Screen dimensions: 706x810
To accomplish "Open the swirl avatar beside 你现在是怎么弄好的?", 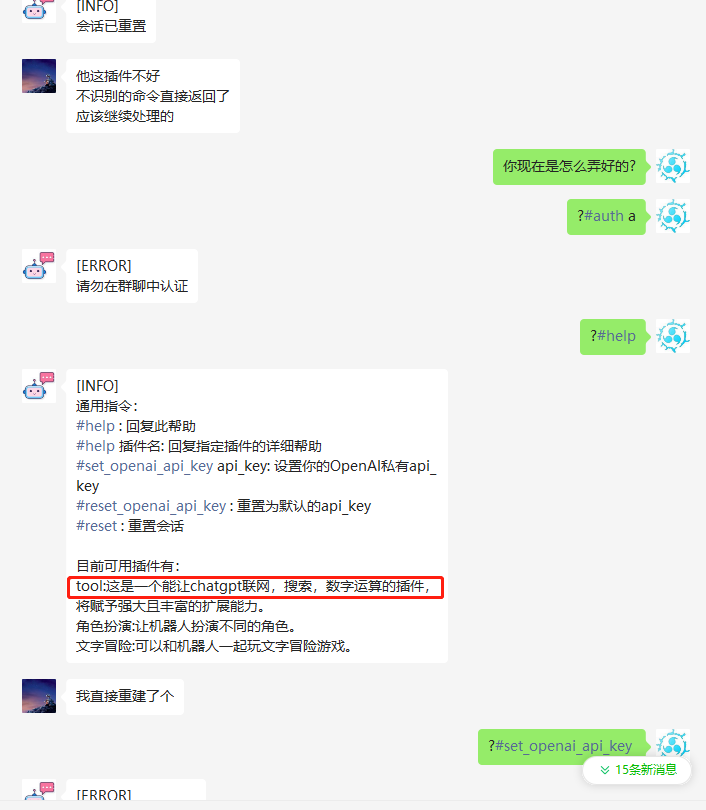I will point(672,166).
